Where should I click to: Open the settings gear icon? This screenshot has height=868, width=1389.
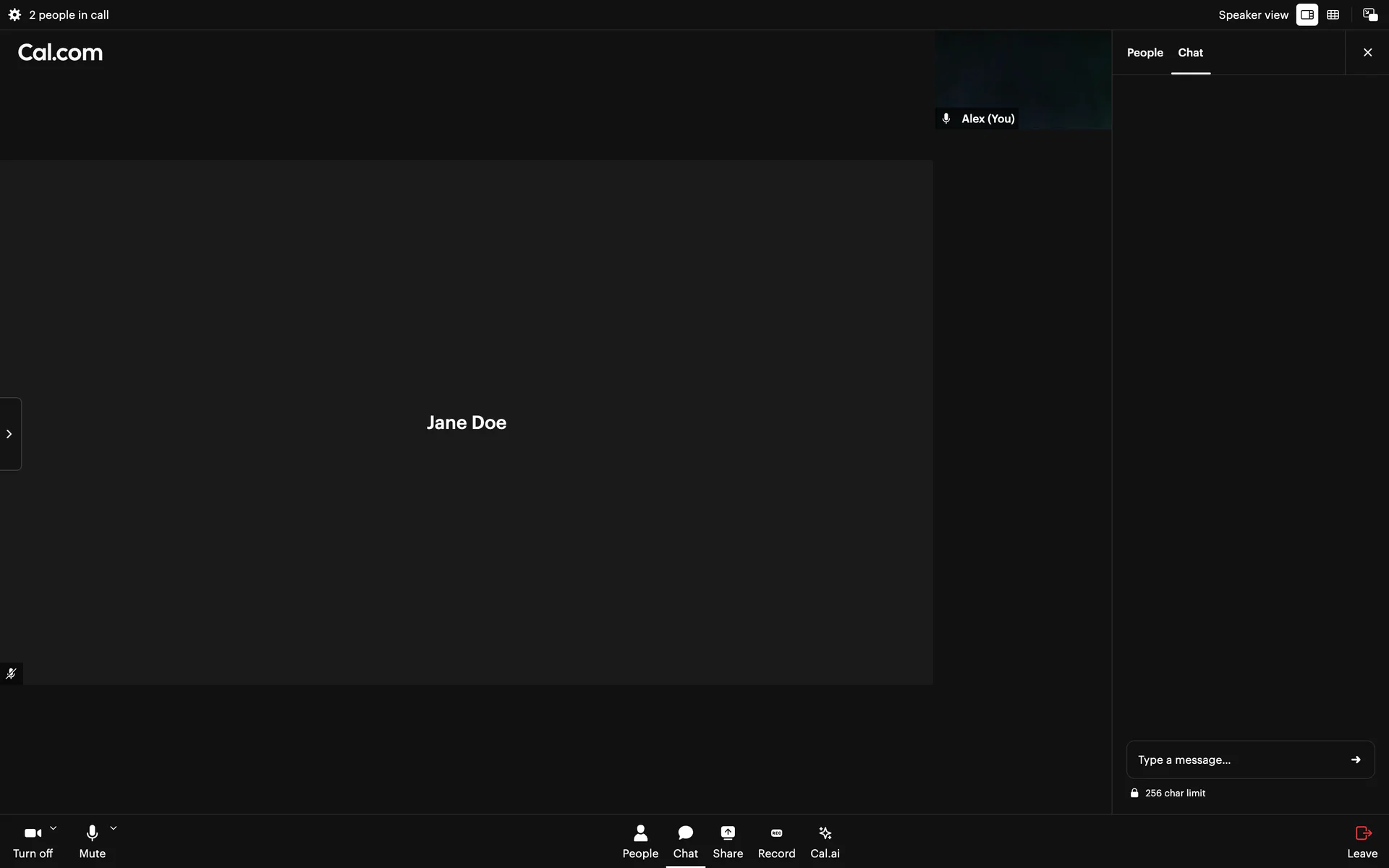pyautogui.click(x=14, y=14)
